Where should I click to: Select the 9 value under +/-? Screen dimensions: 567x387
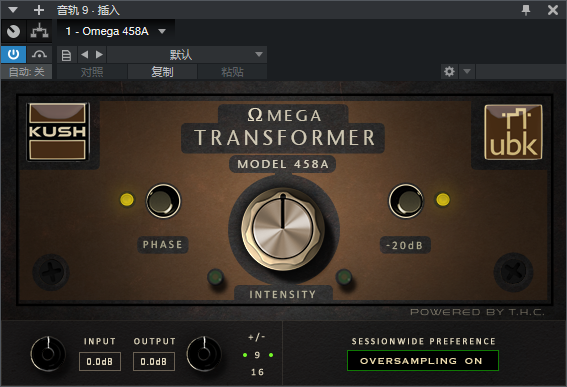click(257, 355)
